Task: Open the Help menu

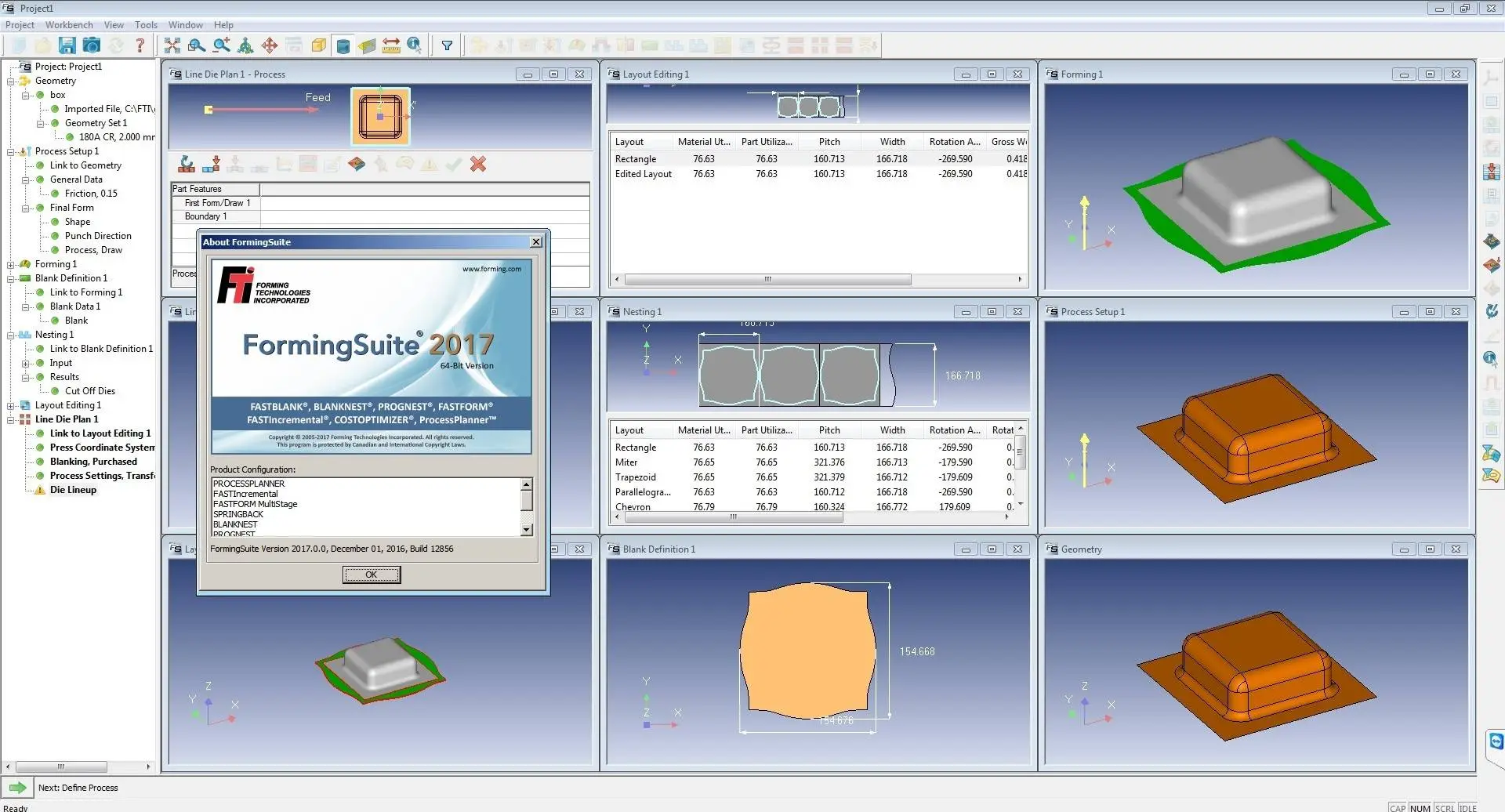Action: 223,25
